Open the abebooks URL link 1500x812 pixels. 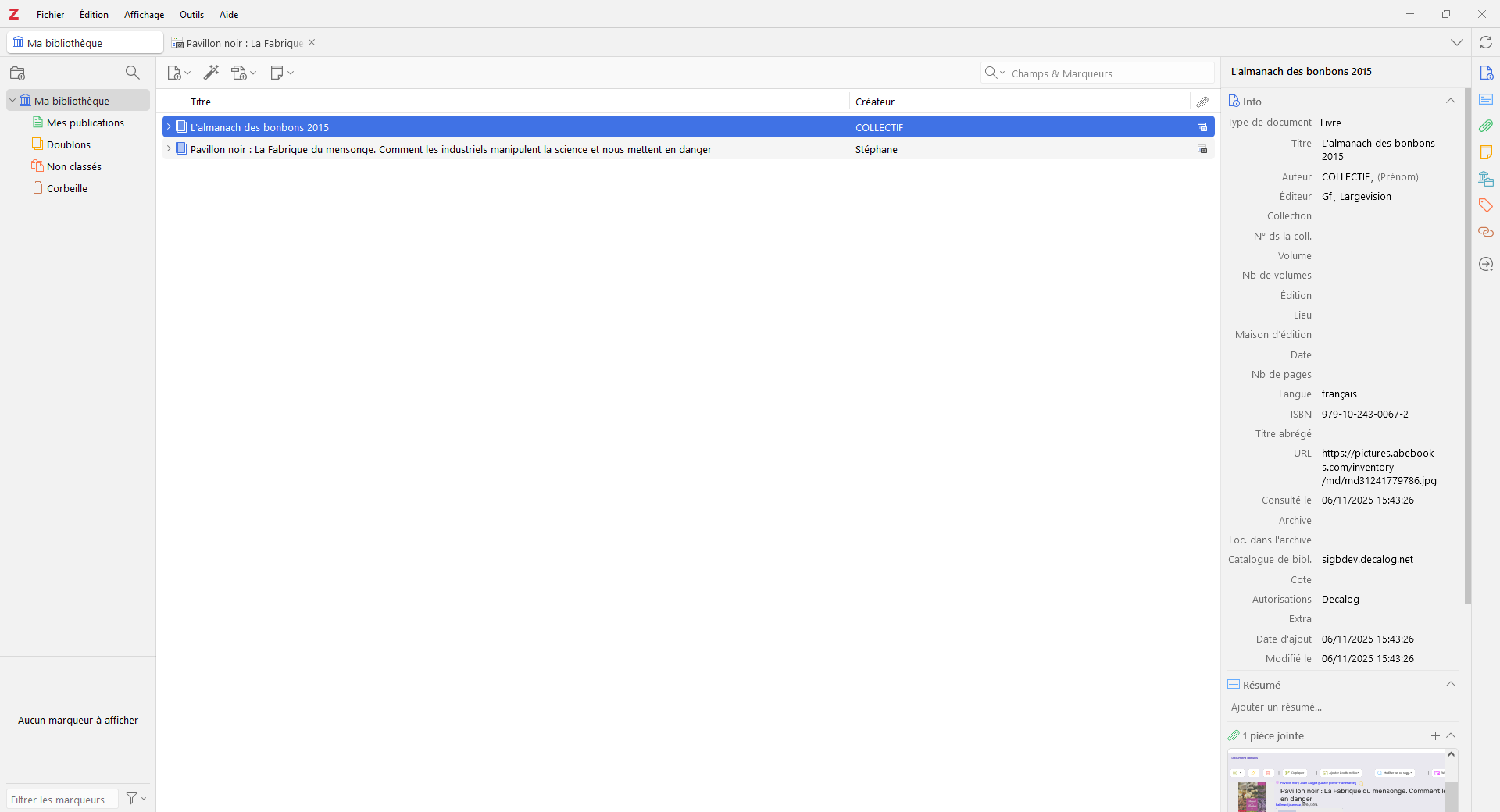[x=1377, y=467]
